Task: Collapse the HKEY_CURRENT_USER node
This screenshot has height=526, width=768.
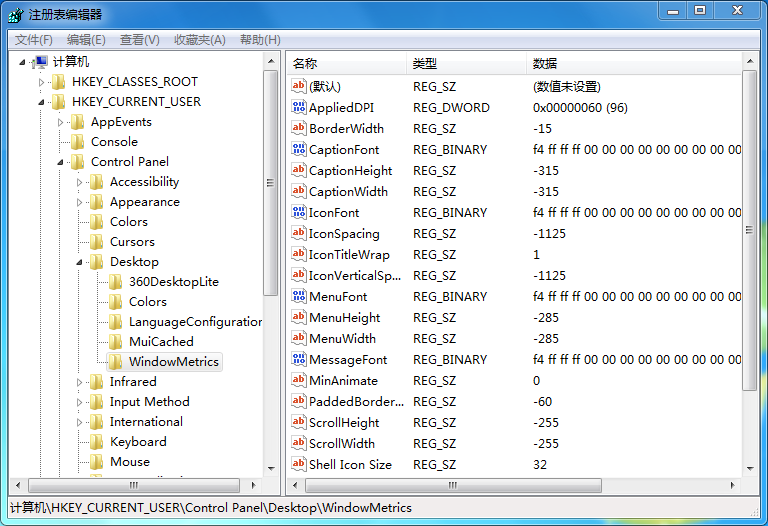Action: (x=42, y=102)
